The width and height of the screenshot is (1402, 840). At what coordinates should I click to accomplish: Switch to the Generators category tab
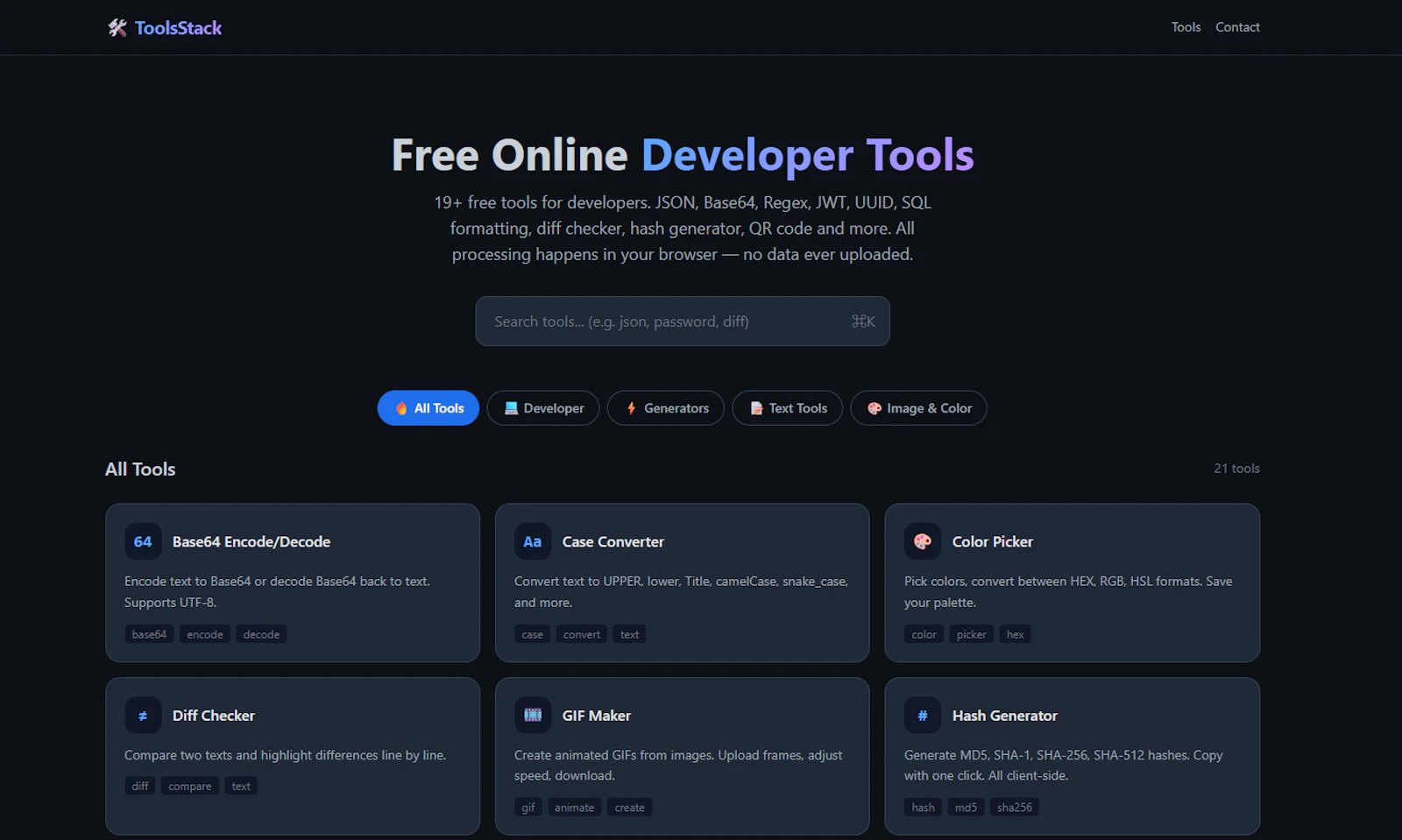coord(666,408)
